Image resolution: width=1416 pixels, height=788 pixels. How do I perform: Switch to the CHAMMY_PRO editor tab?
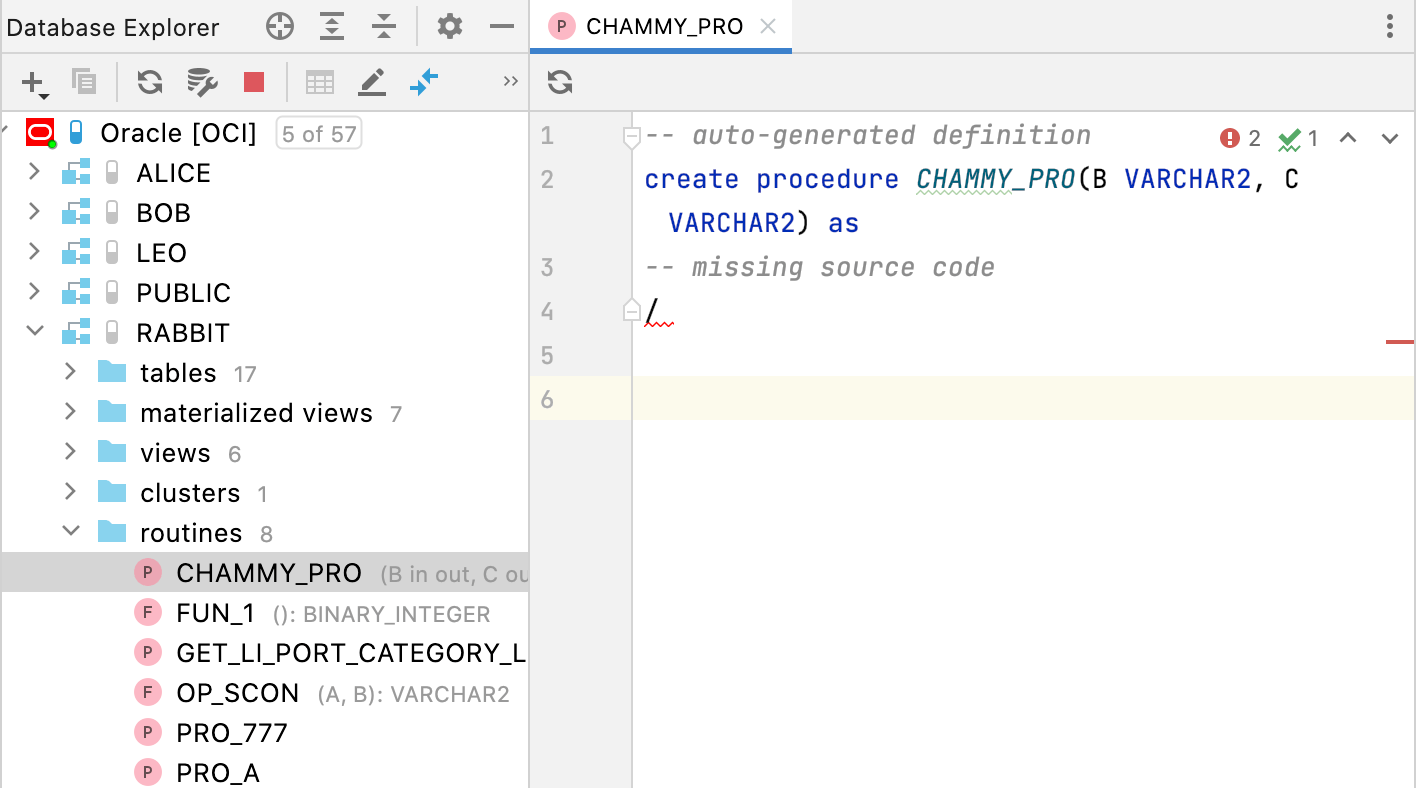(x=664, y=27)
